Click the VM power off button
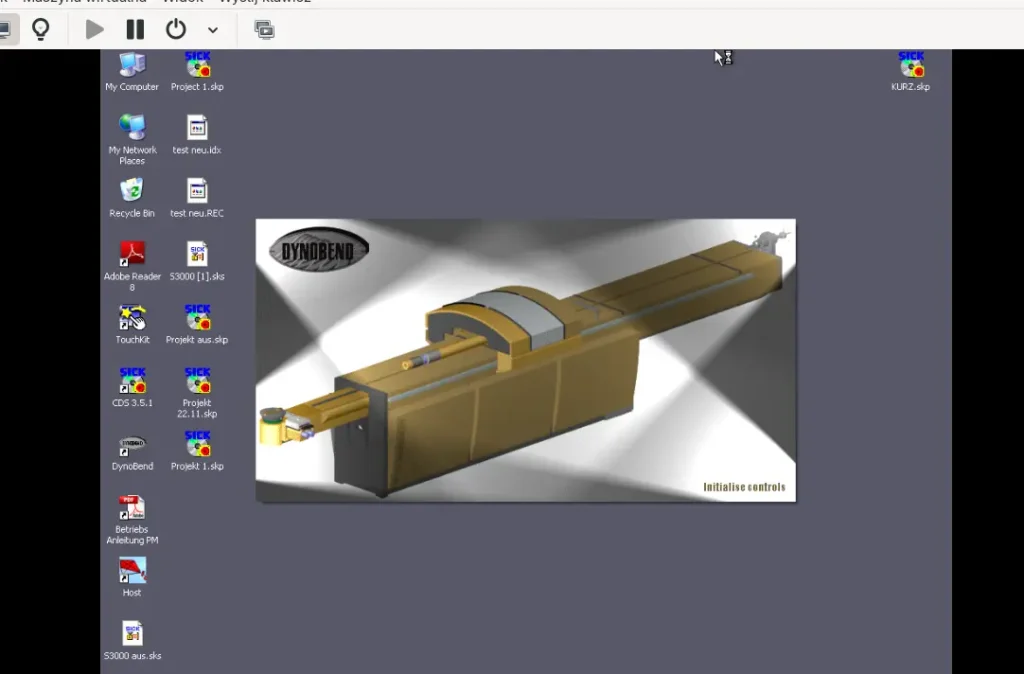The image size is (1024, 674). [176, 30]
